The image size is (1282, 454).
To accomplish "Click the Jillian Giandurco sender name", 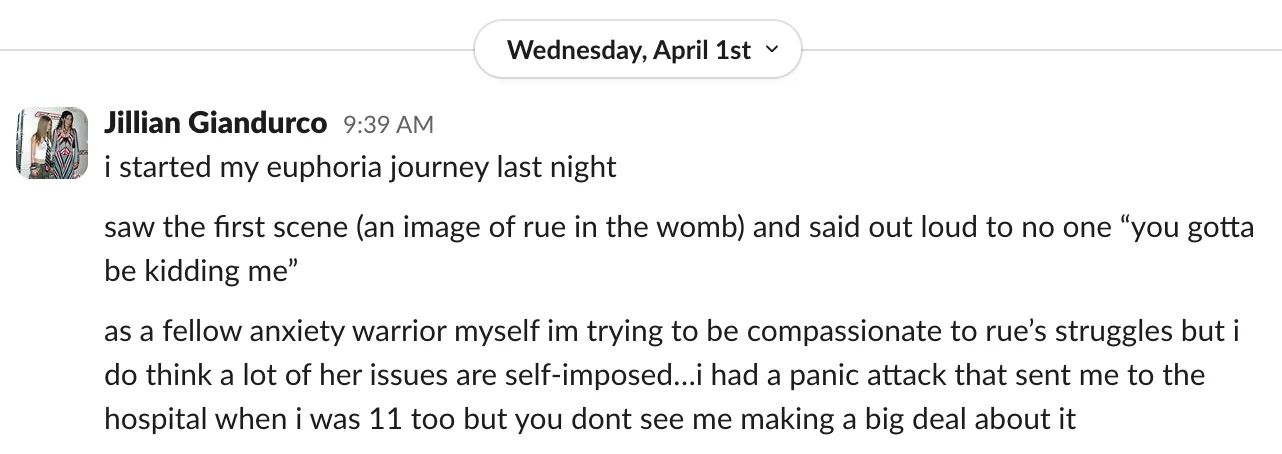I will (x=215, y=123).
